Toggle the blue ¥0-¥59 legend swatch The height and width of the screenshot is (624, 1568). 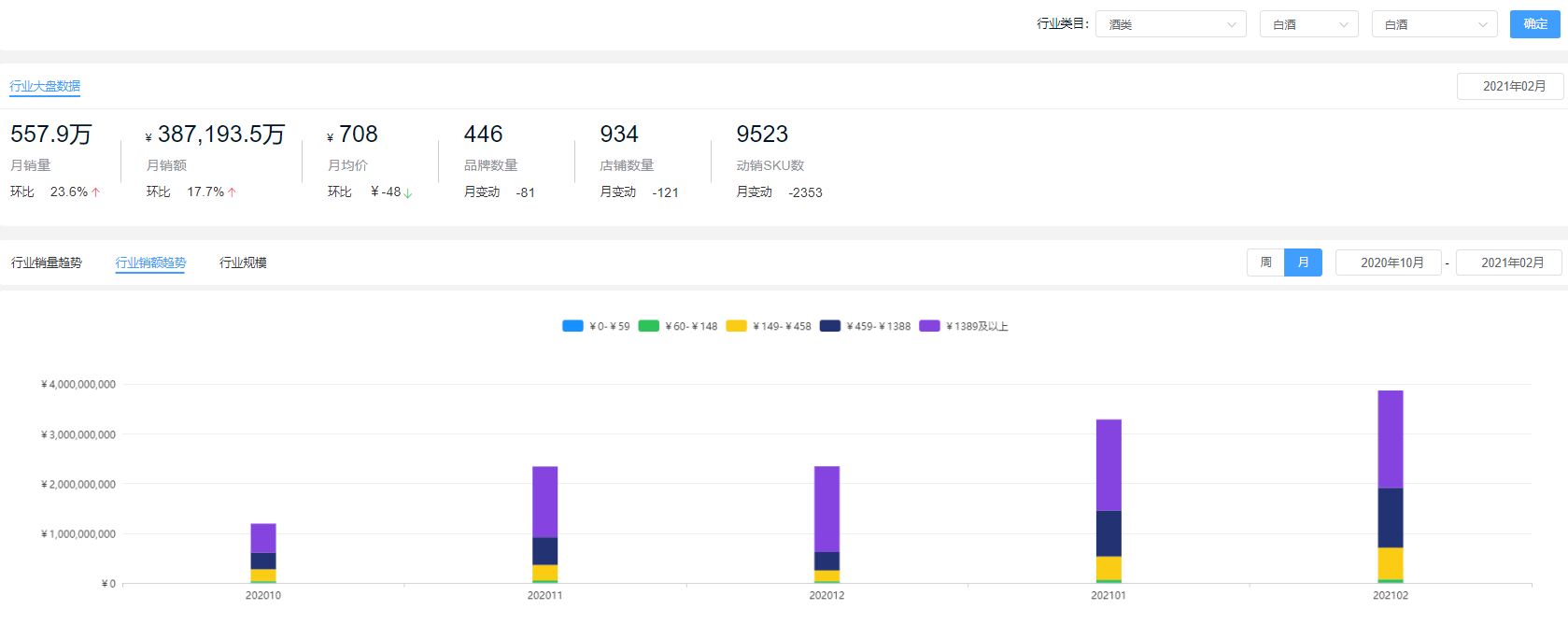pos(572,326)
